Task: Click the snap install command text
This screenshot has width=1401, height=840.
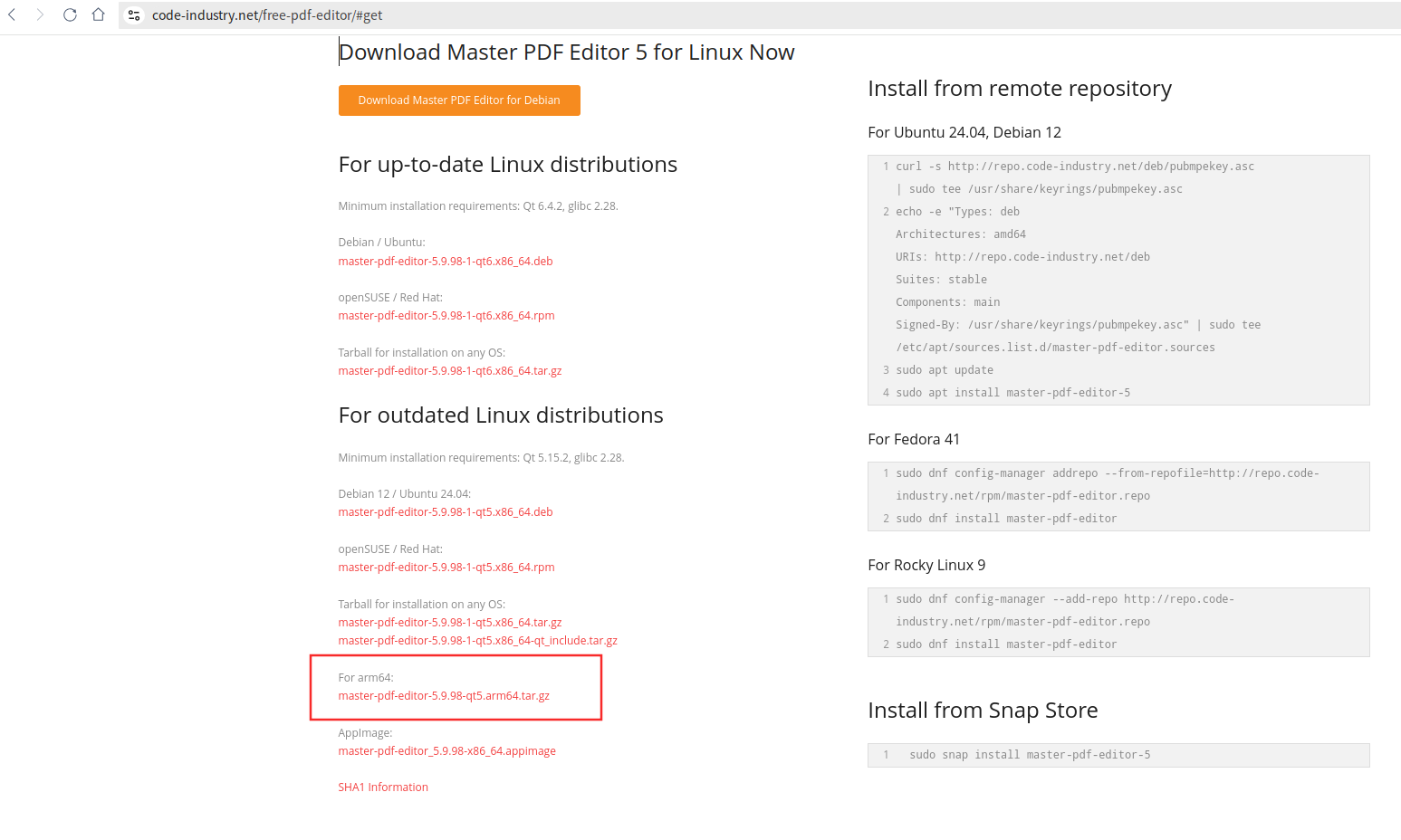Action: click(x=1030, y=755)
